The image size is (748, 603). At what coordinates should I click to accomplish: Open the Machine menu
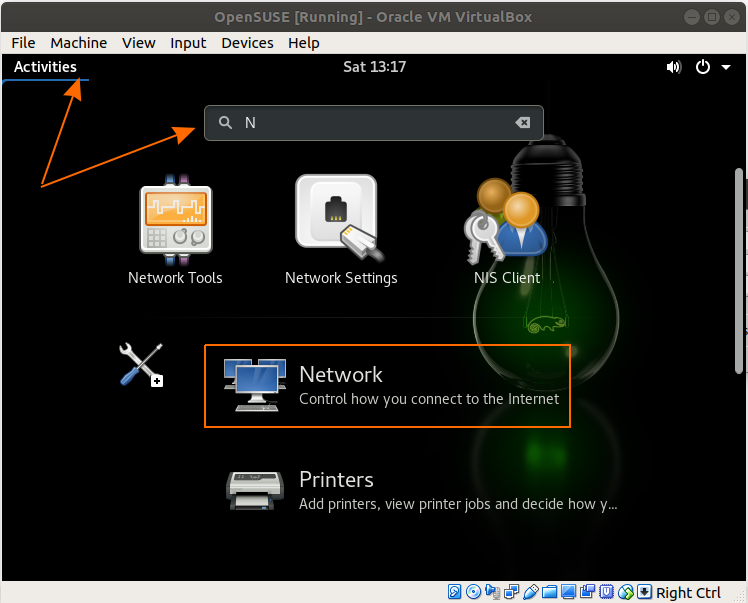pyautogui.click(x=79, y=43)
